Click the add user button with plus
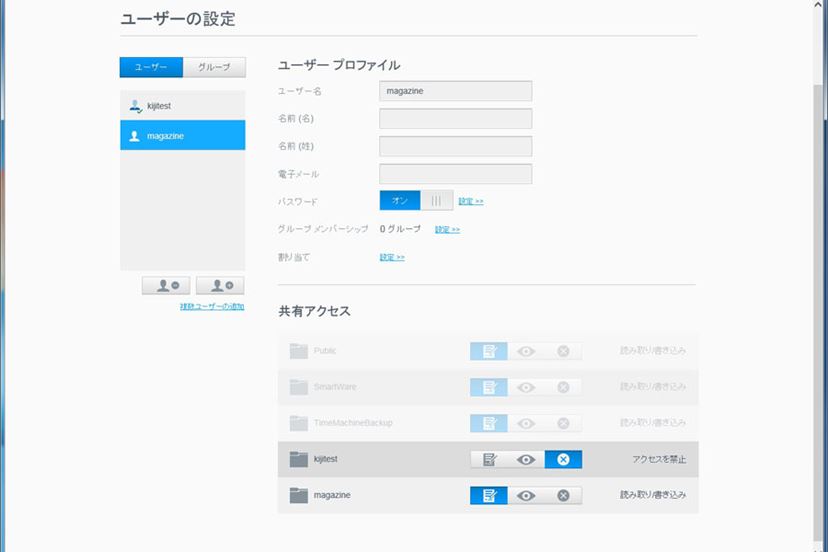Viewport: 828px width, 552px height. pyautogui.click(x=220, y=286)
